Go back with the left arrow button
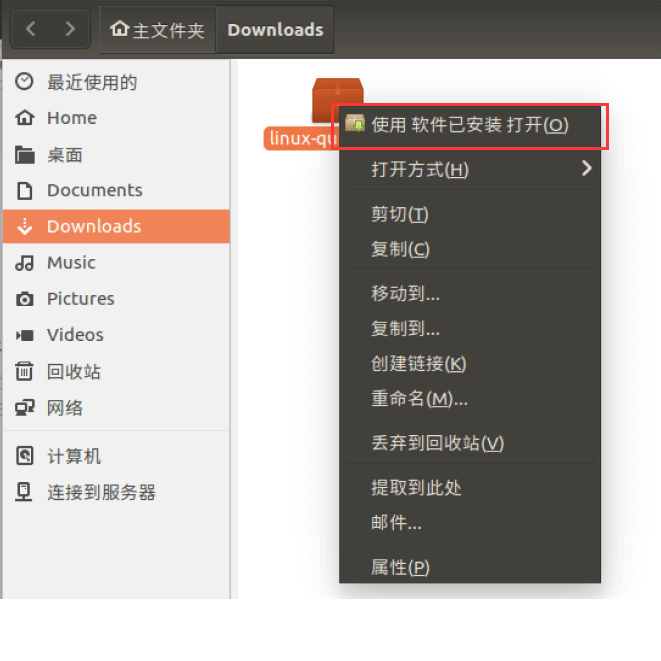 (31, 29)
